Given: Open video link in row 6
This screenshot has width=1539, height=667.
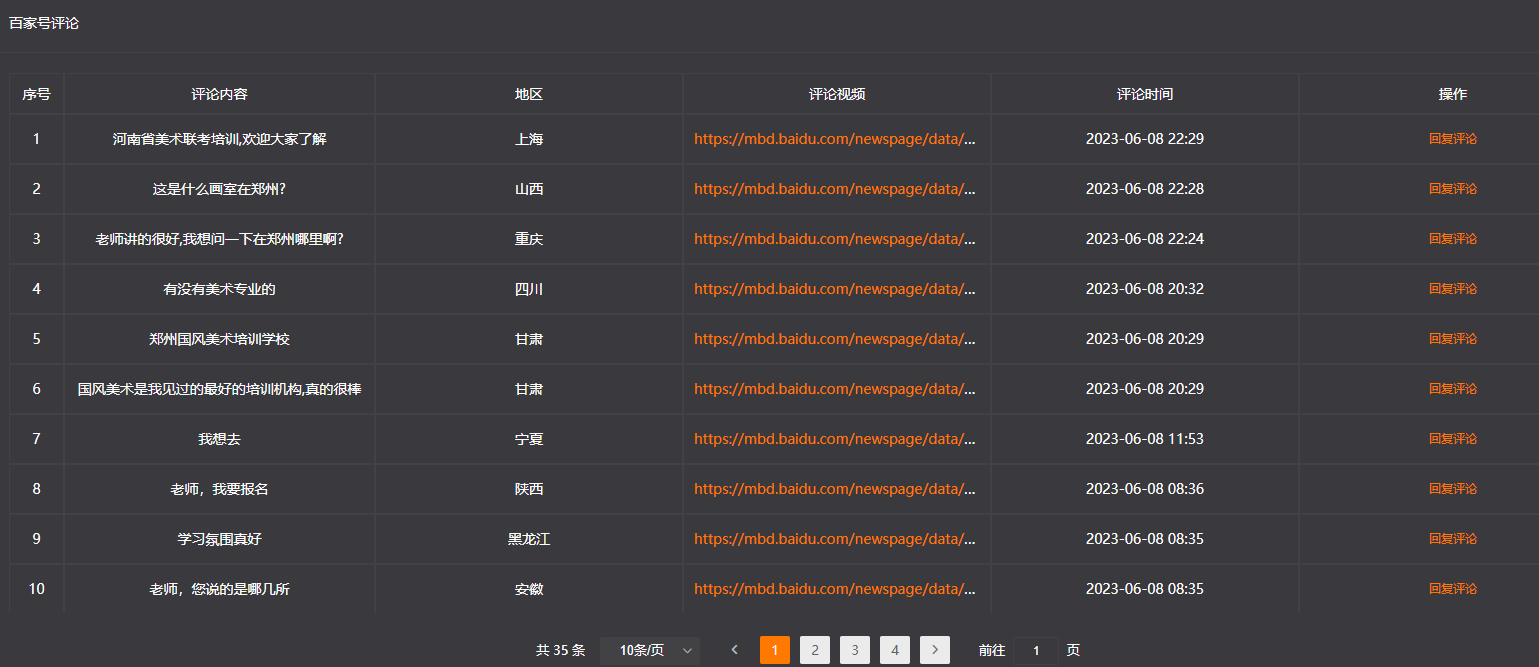Looking at the screenshot, I should (835, 389).
